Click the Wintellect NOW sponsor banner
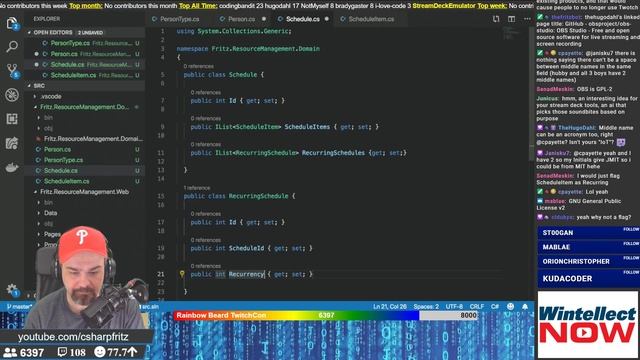The width and height of the screenshot is (640, 360). coord(587,325)
